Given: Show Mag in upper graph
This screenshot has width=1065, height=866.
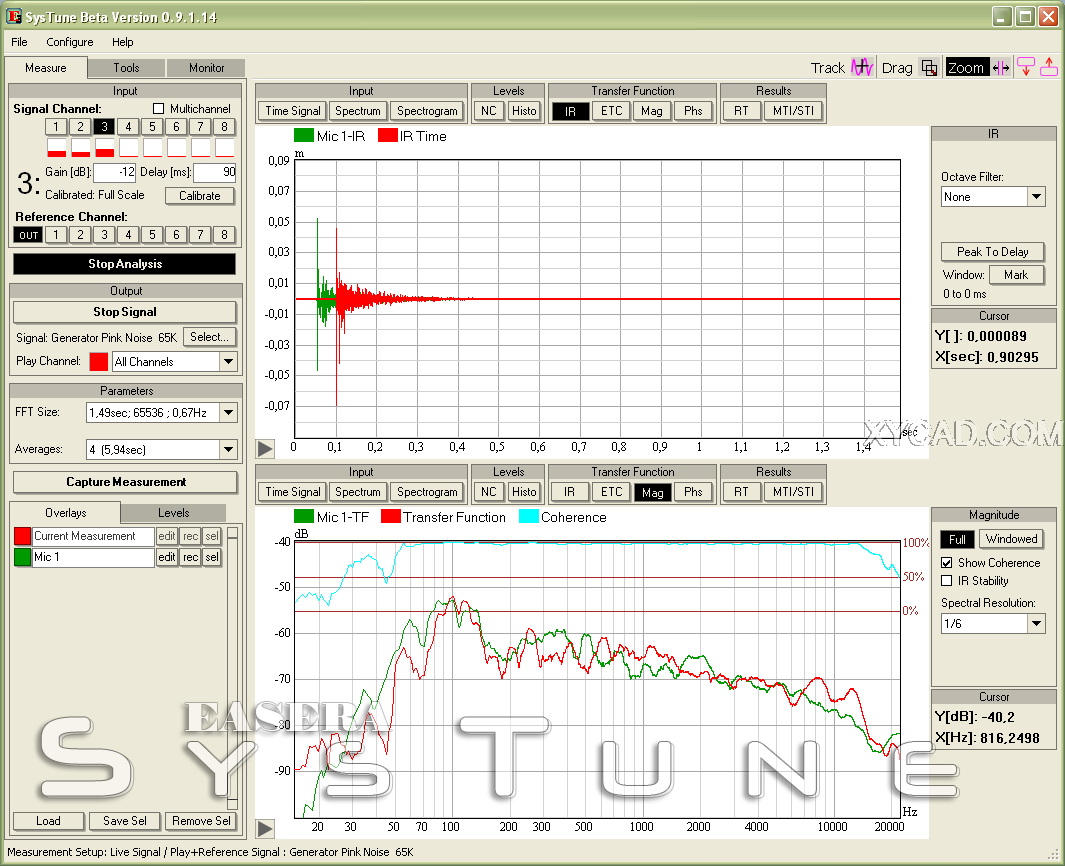Looking at the screenshot, I should click(651, 111).
